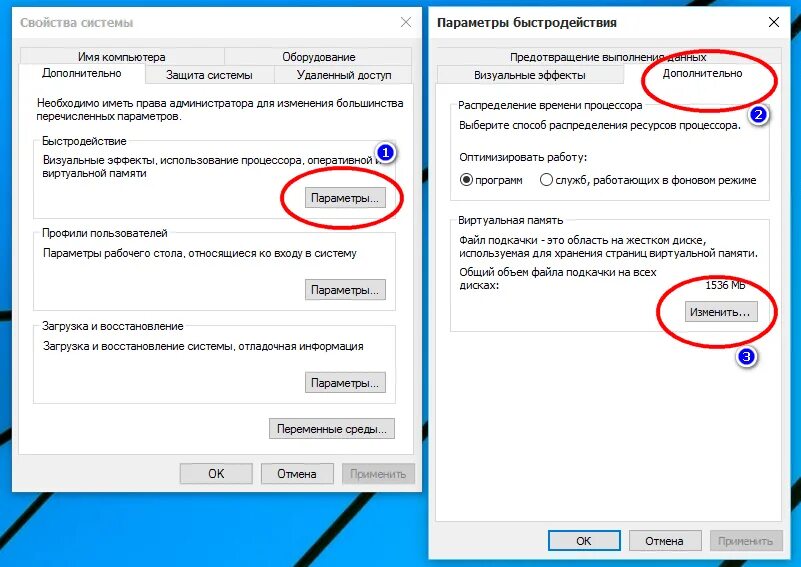
Task: Click Отмена in Параметры быстродействия
Action: (665, 540)
